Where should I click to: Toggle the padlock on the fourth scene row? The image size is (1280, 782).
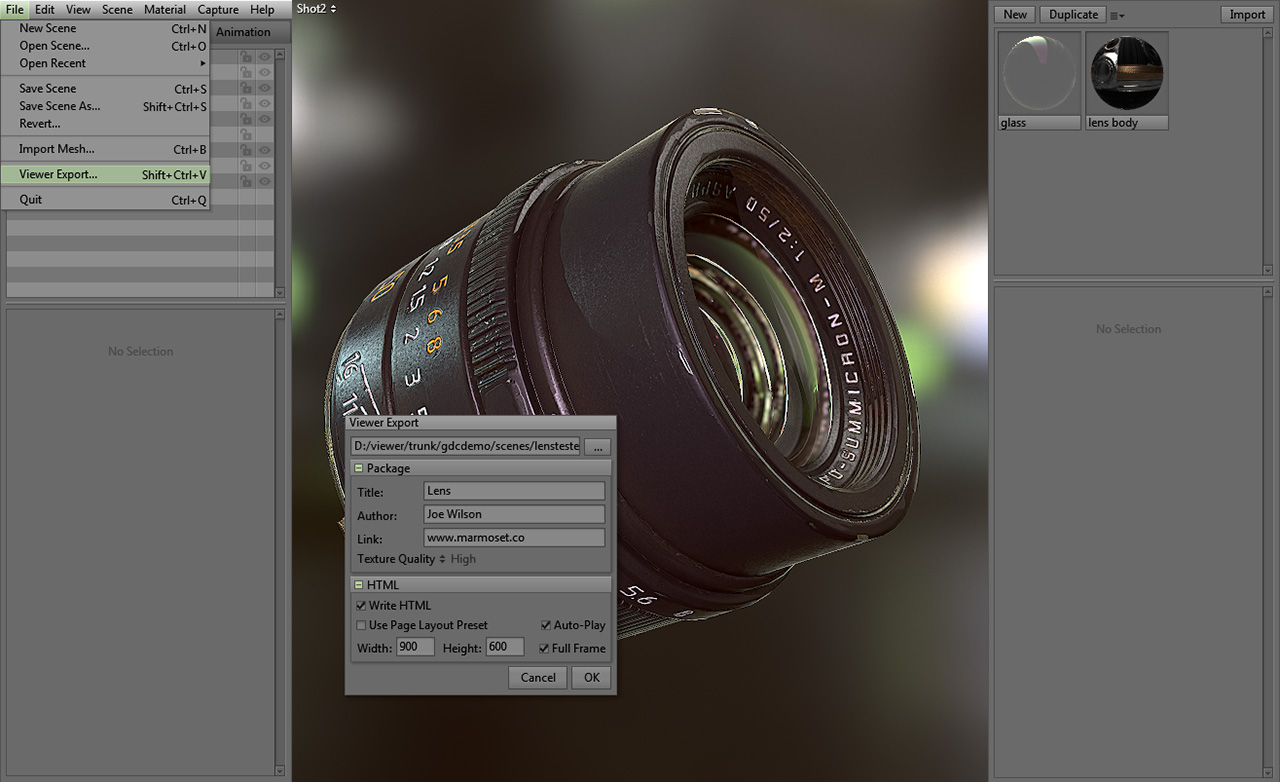pyautogui.click(x=247, y=102)
